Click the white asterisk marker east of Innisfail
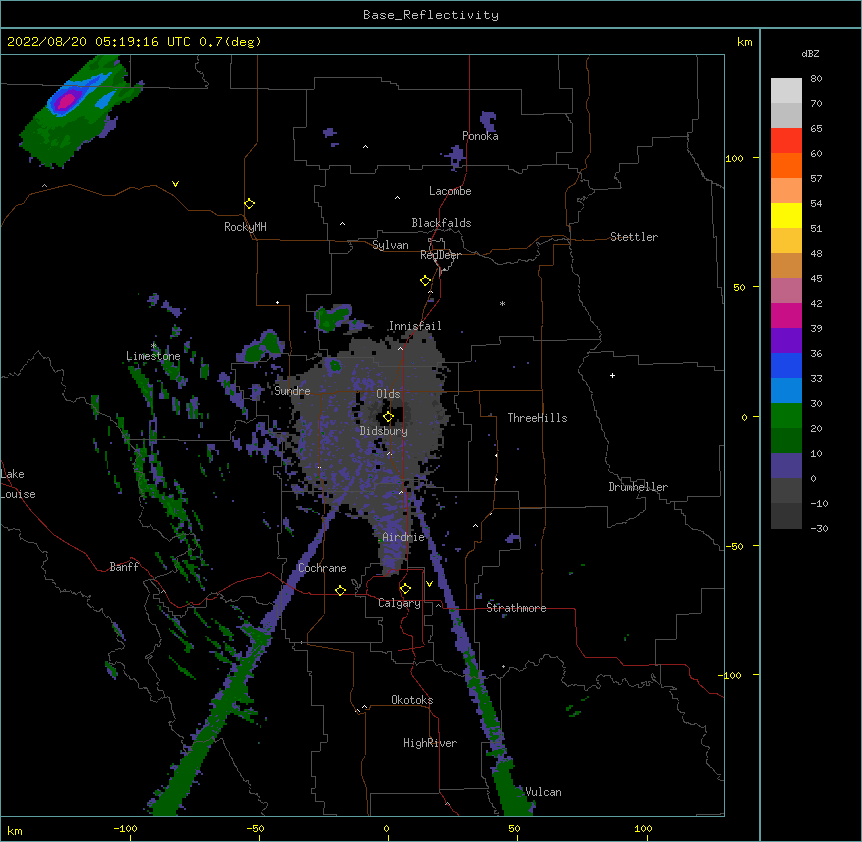 pos(502,303)
